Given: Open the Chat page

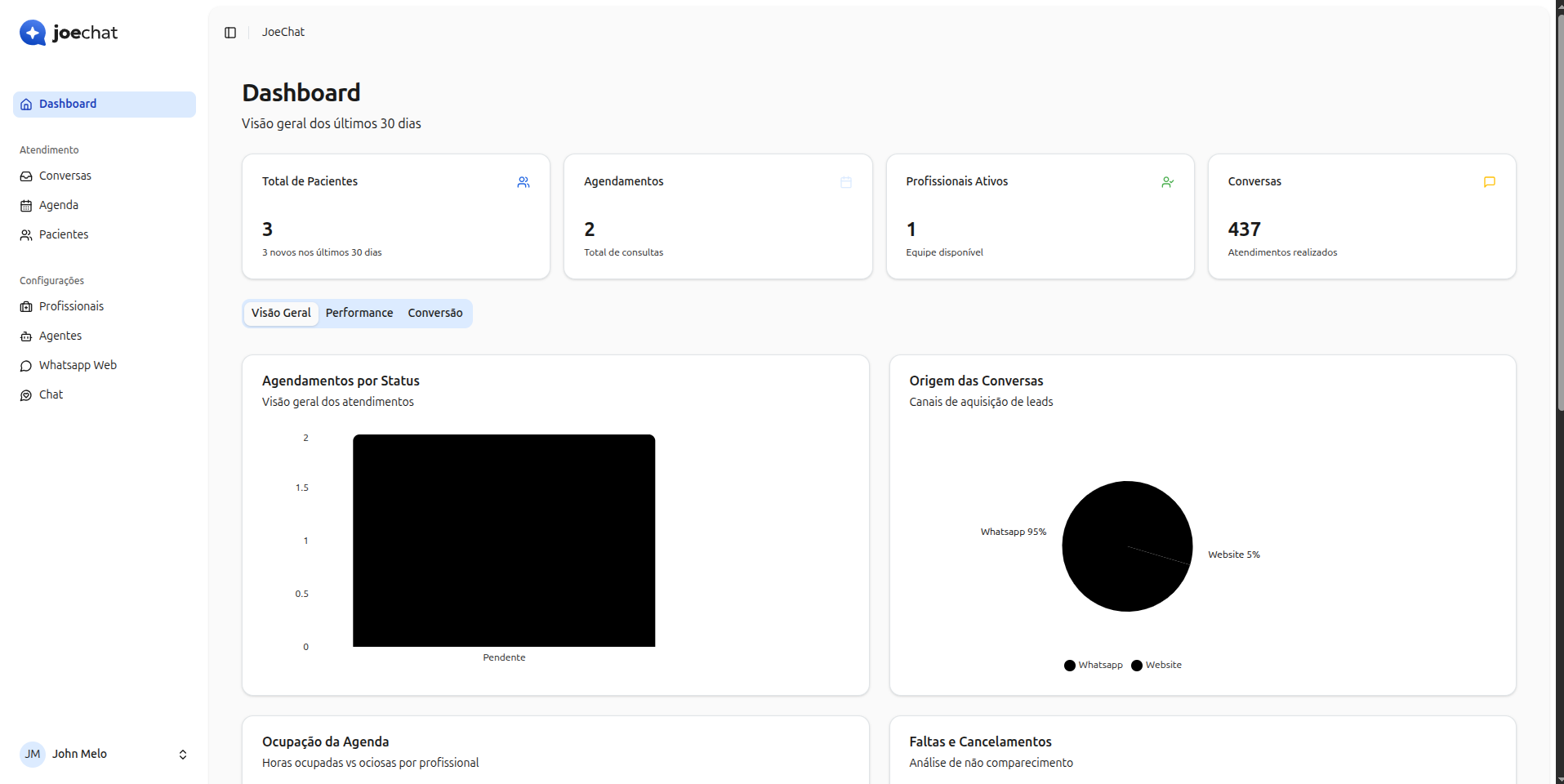Looking at the screenshot, I should (51, 394).
